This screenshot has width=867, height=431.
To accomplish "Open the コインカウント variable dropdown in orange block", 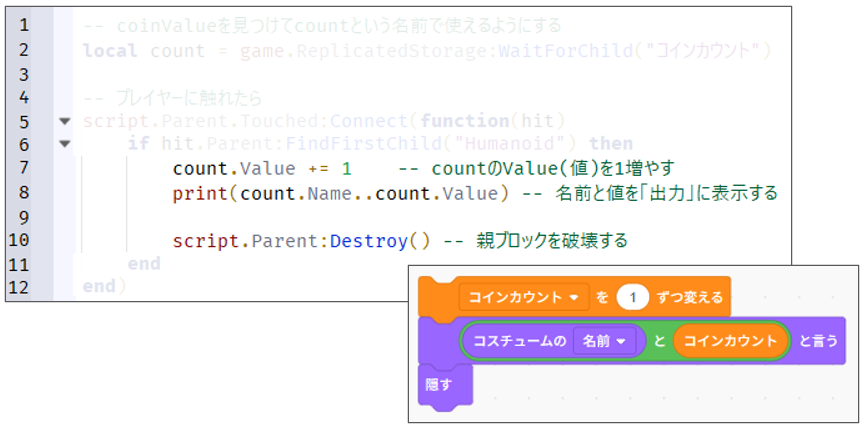I will coord(524,297).
